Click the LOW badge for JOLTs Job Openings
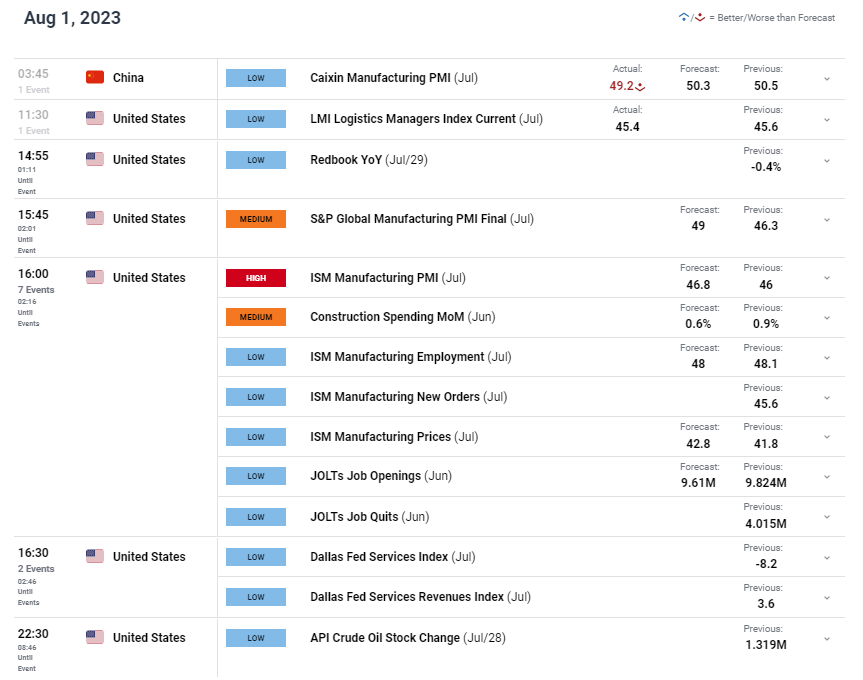Viewport: 863px width, 680px height. click(x=256, y=476)
